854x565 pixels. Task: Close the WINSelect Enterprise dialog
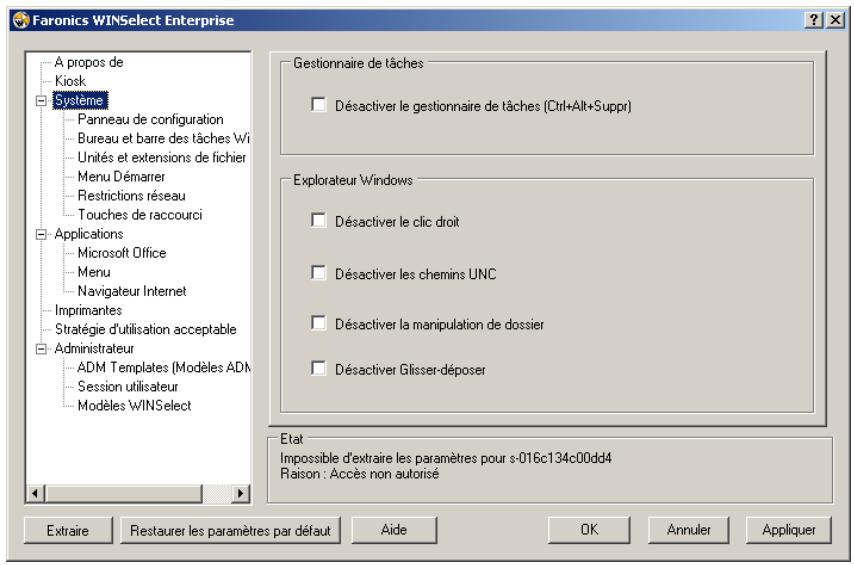[x=835, y=20]
